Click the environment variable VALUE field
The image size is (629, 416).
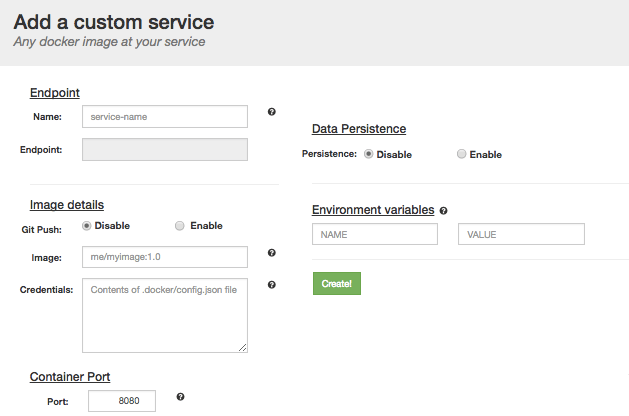[521, 234]
